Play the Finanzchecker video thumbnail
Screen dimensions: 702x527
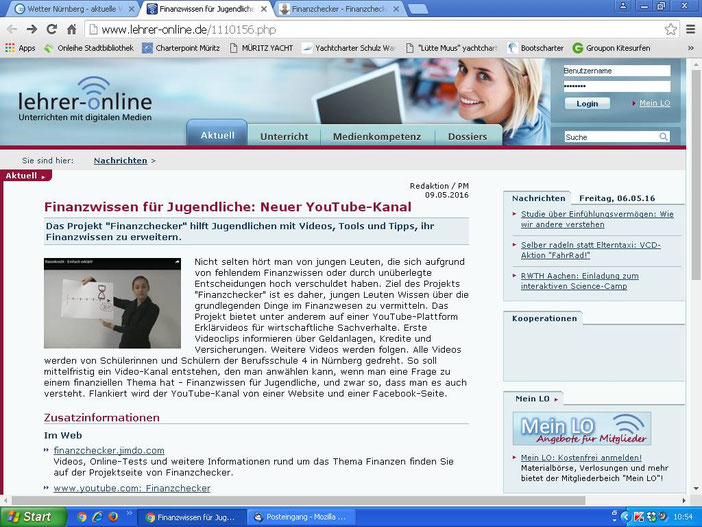[x=112, y=303]
